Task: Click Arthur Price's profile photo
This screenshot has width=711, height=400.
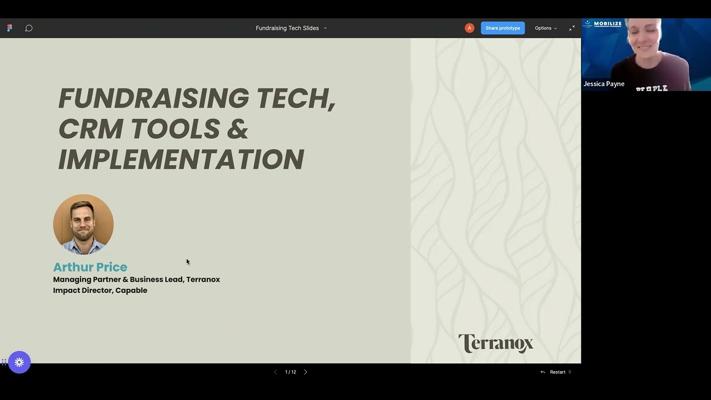Action: coord(83,224)
